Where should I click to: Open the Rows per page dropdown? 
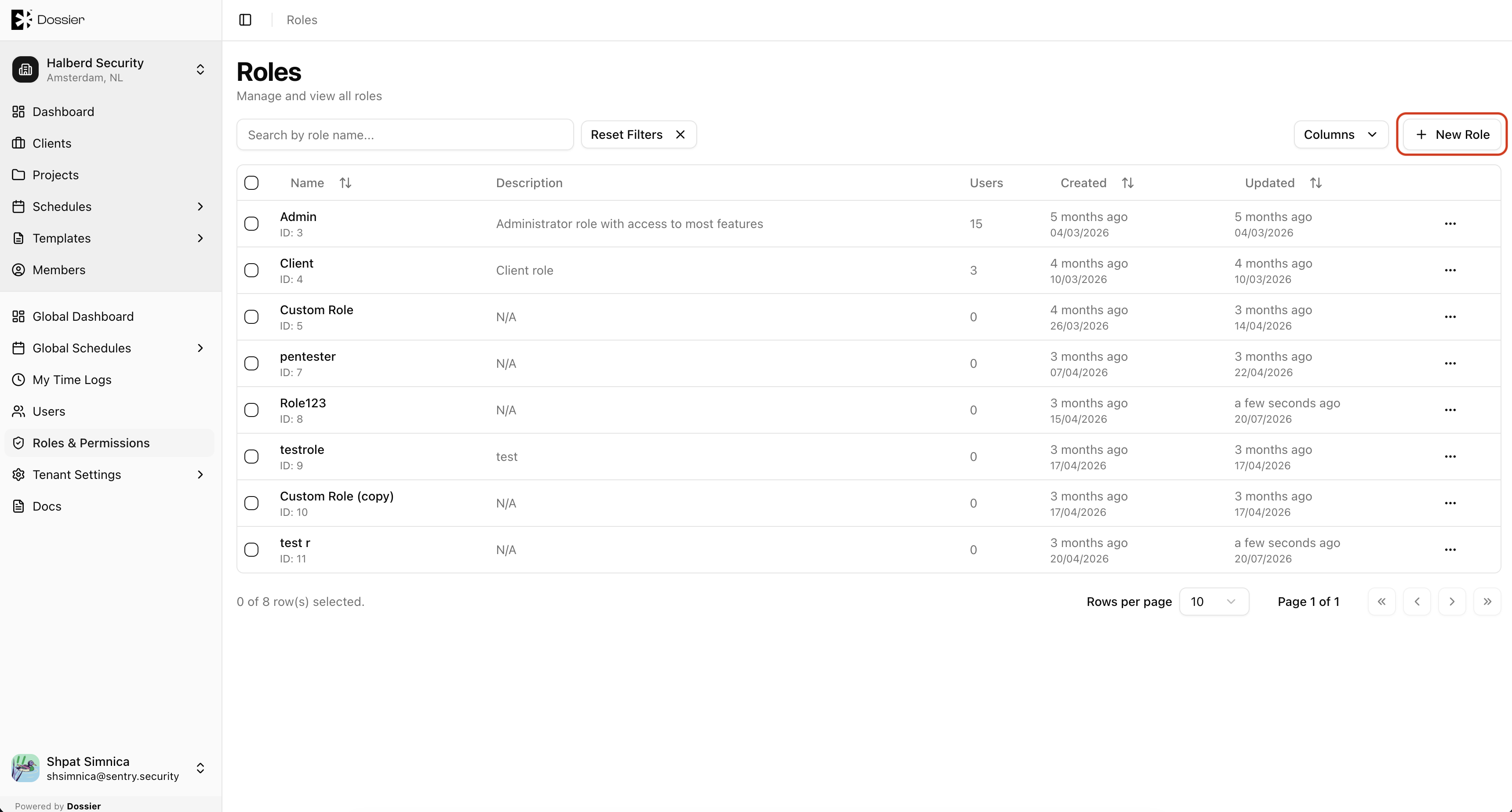[1214, 602]
